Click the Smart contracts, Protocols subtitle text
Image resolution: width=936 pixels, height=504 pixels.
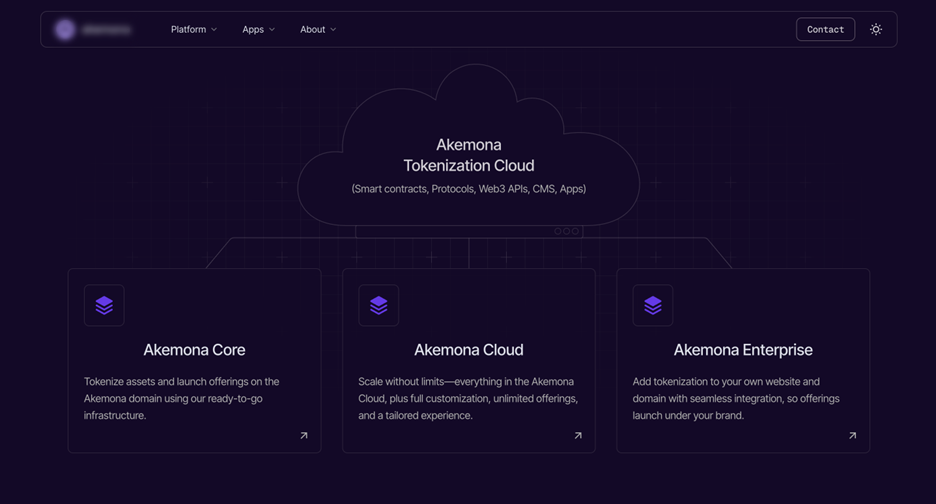pos(468,189)
